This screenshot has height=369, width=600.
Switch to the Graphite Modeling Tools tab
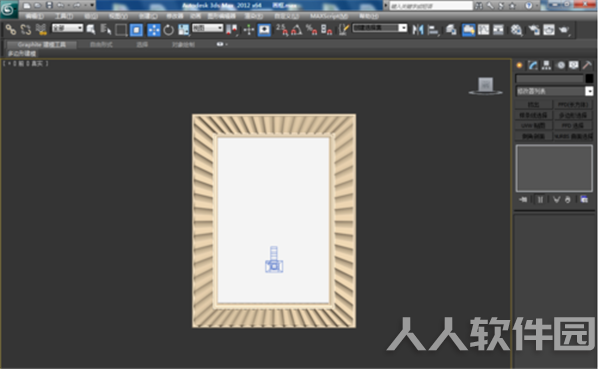pos(41,44)
